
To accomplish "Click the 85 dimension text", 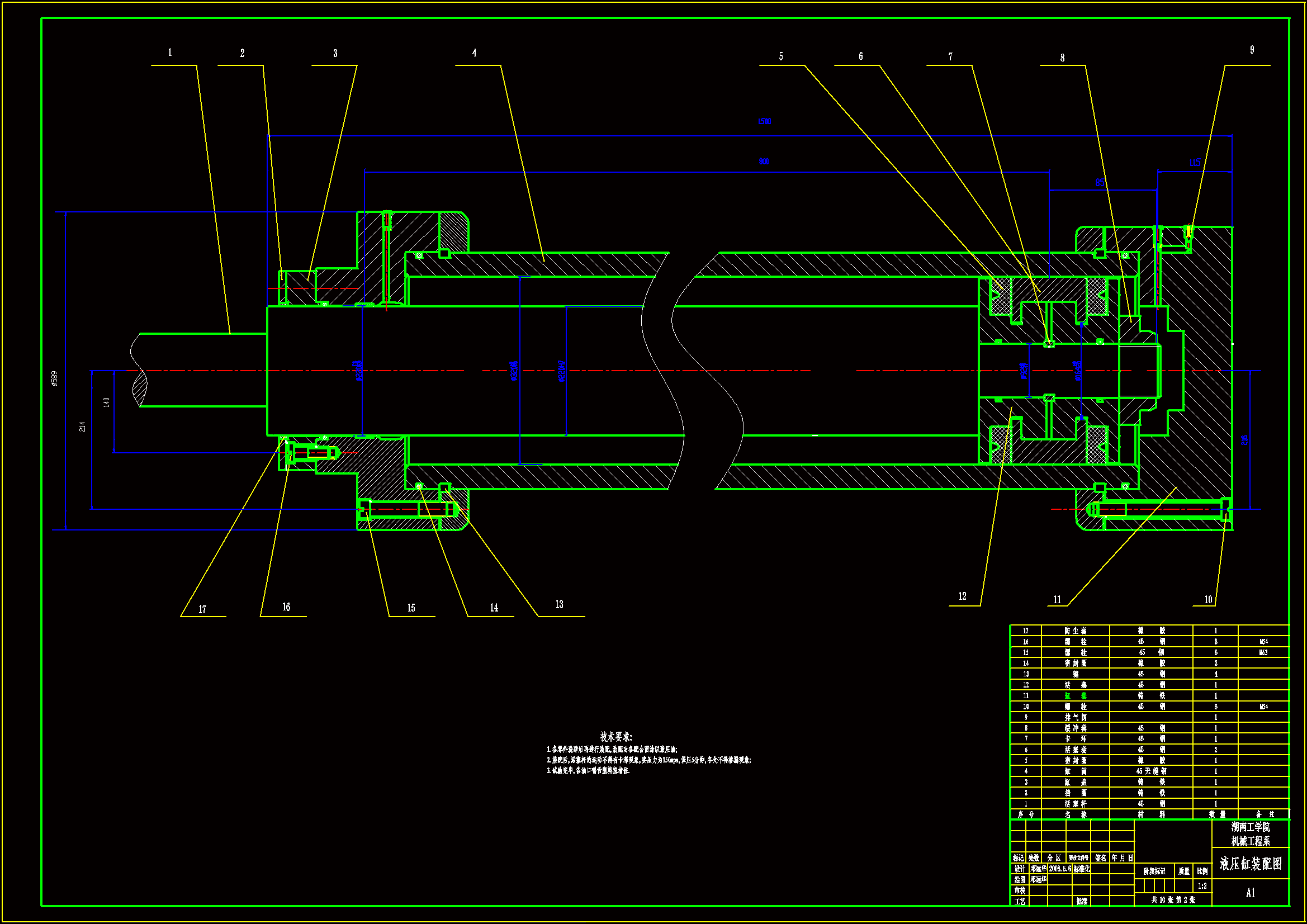I will (x=1100, y=183).
